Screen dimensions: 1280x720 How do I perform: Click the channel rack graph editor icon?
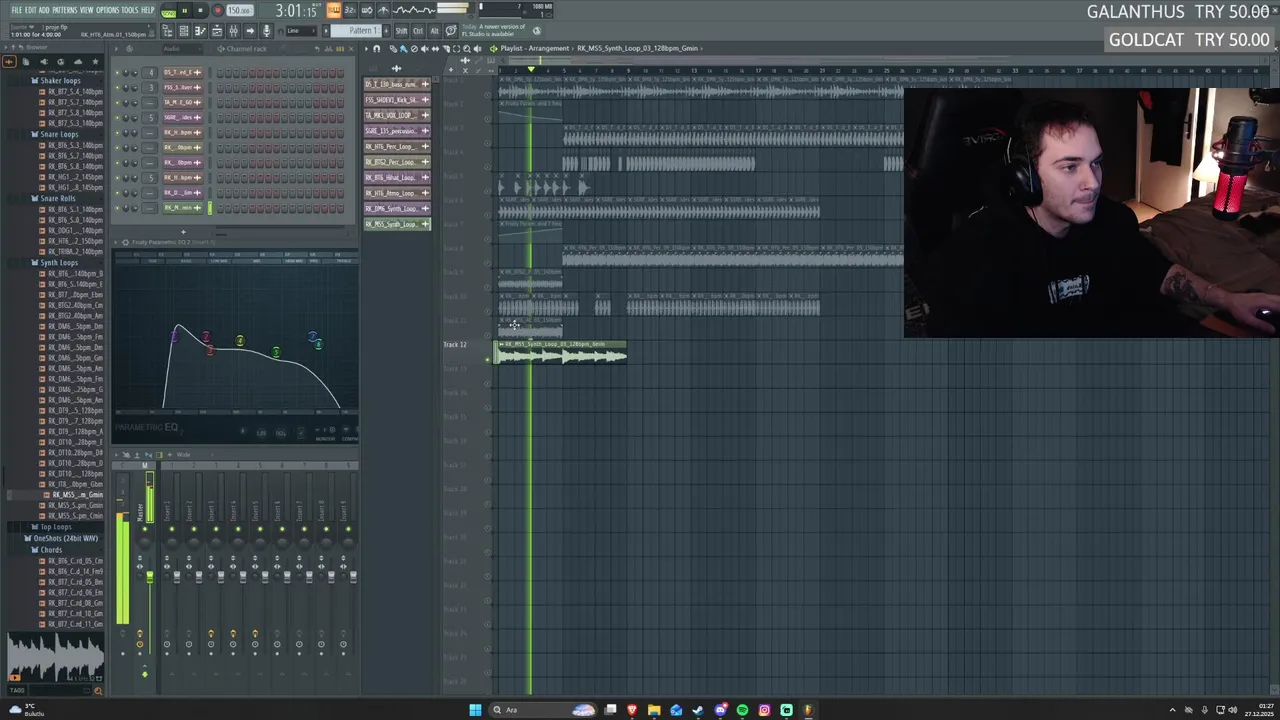click(x=328, y=48)
